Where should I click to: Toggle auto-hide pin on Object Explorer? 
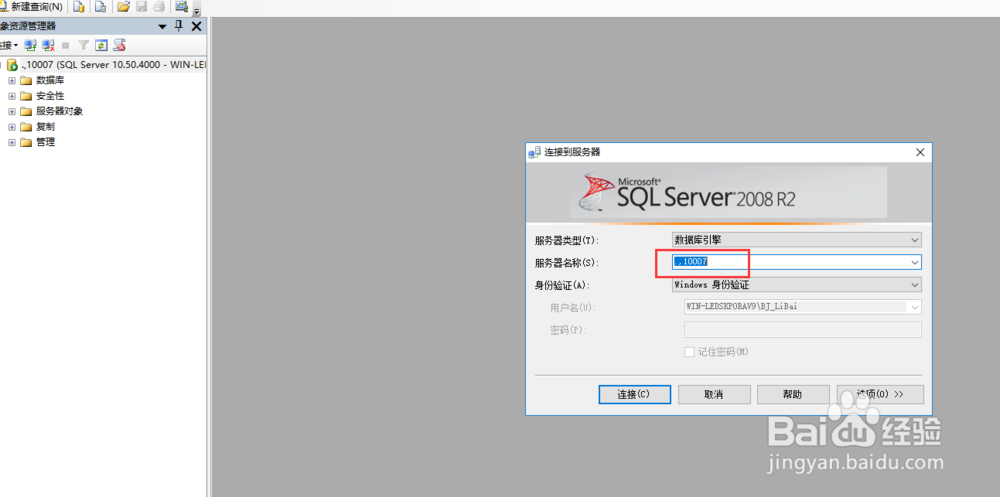click(179, 26)
